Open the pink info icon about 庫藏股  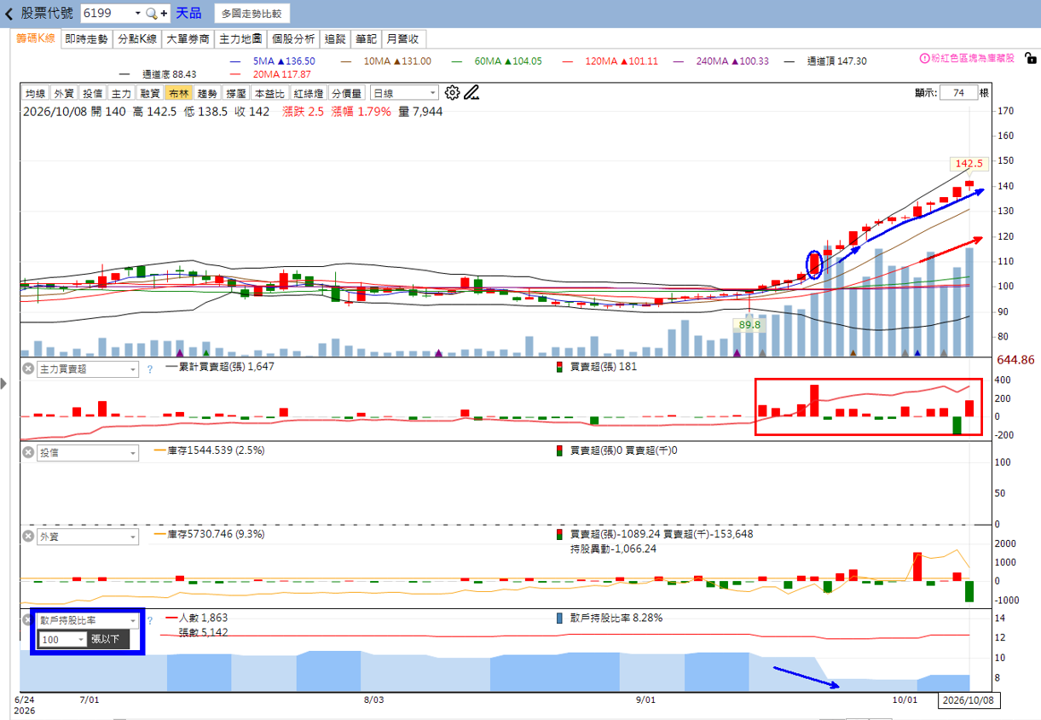pyautogui.click(x=924, y=58)
